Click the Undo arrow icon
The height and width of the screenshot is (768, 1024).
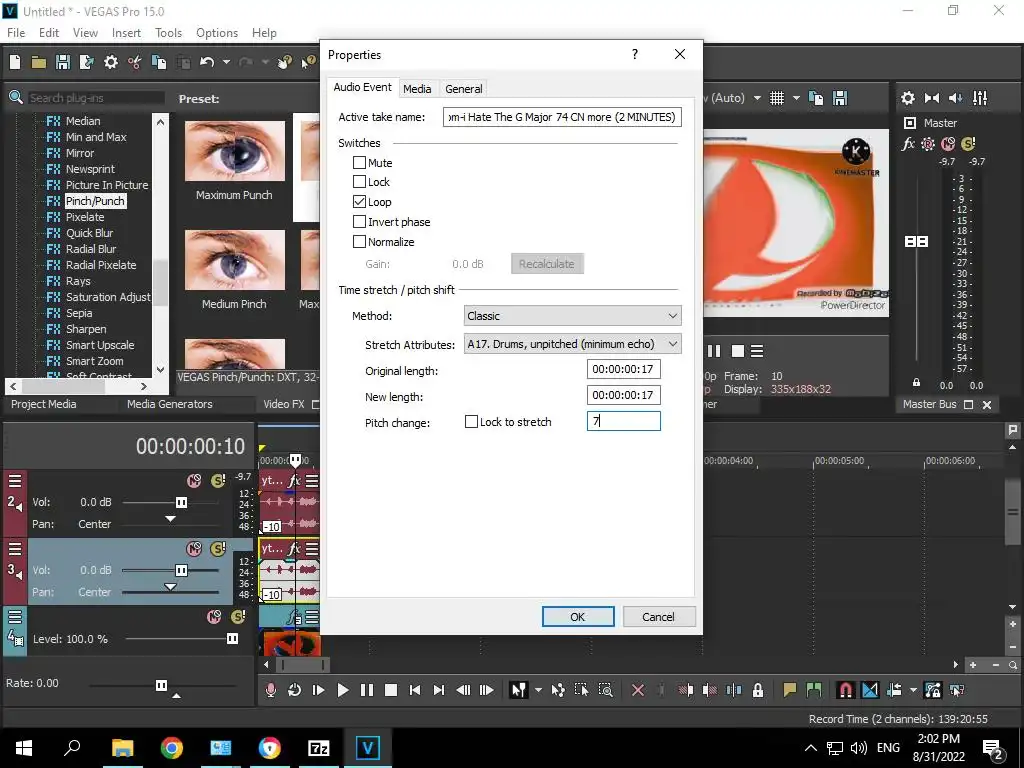[x=207, y=62]
